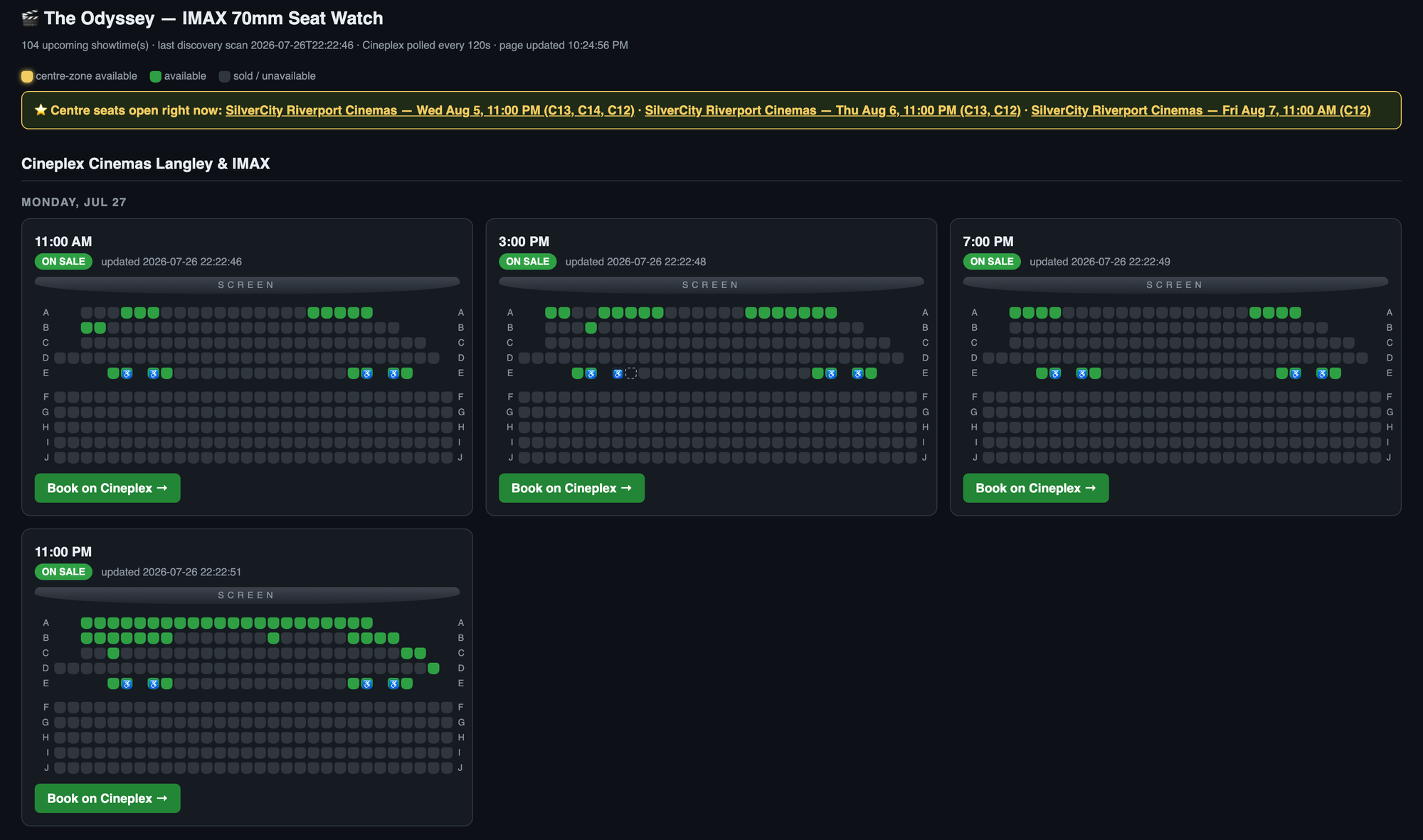Image resolution: width=1423 pixels, height=840 pixels.
Task: Click Book on Cineplex for the 11:00 PM showtime
Action: tap(107, 798)
